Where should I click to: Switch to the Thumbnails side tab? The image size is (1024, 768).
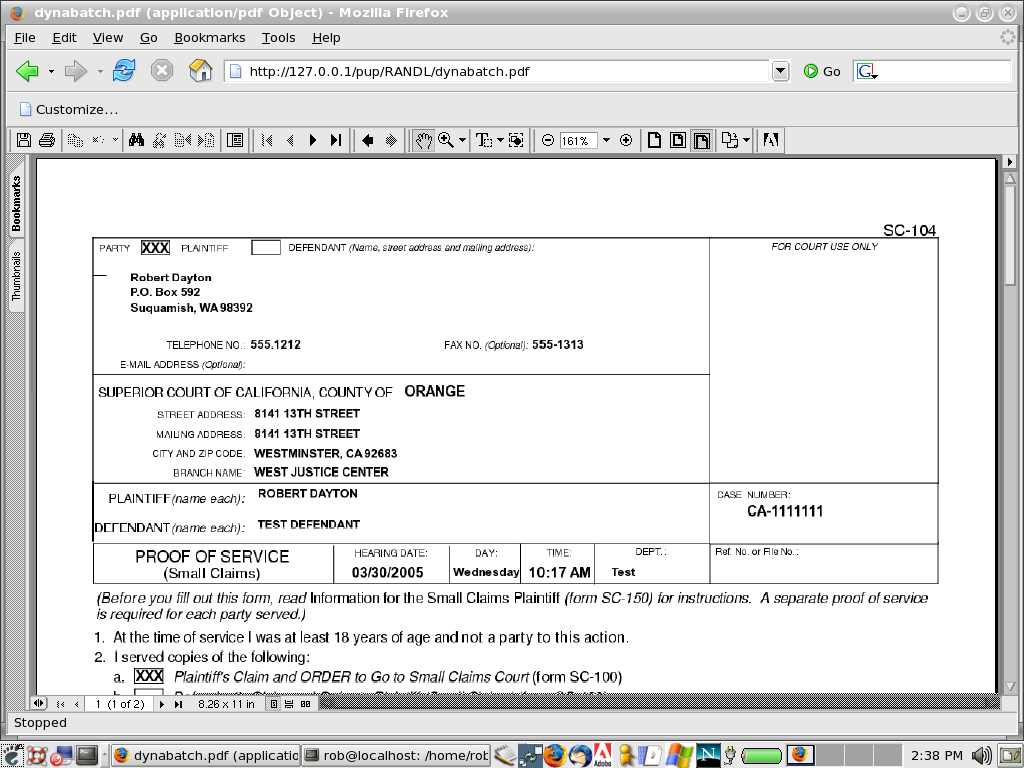tap(16, 276)
